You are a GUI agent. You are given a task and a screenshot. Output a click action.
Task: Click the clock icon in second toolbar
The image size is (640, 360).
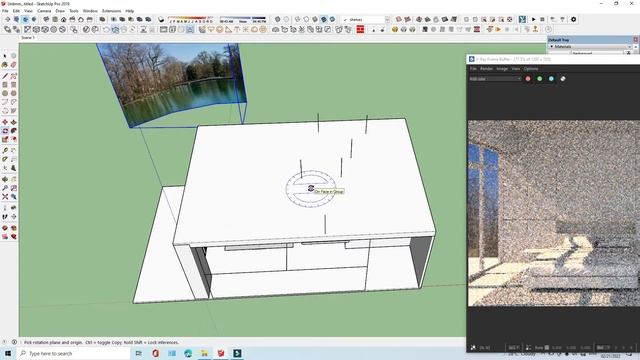[x=548, y=29]
